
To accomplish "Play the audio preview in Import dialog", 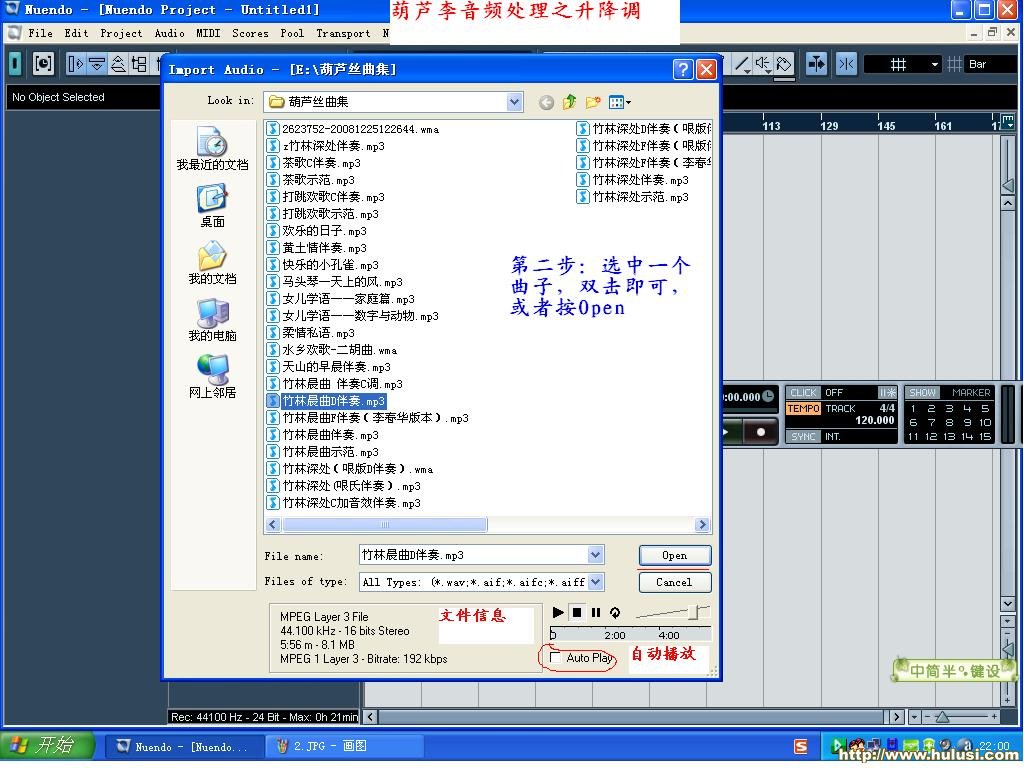I will (x=558, y=613).
